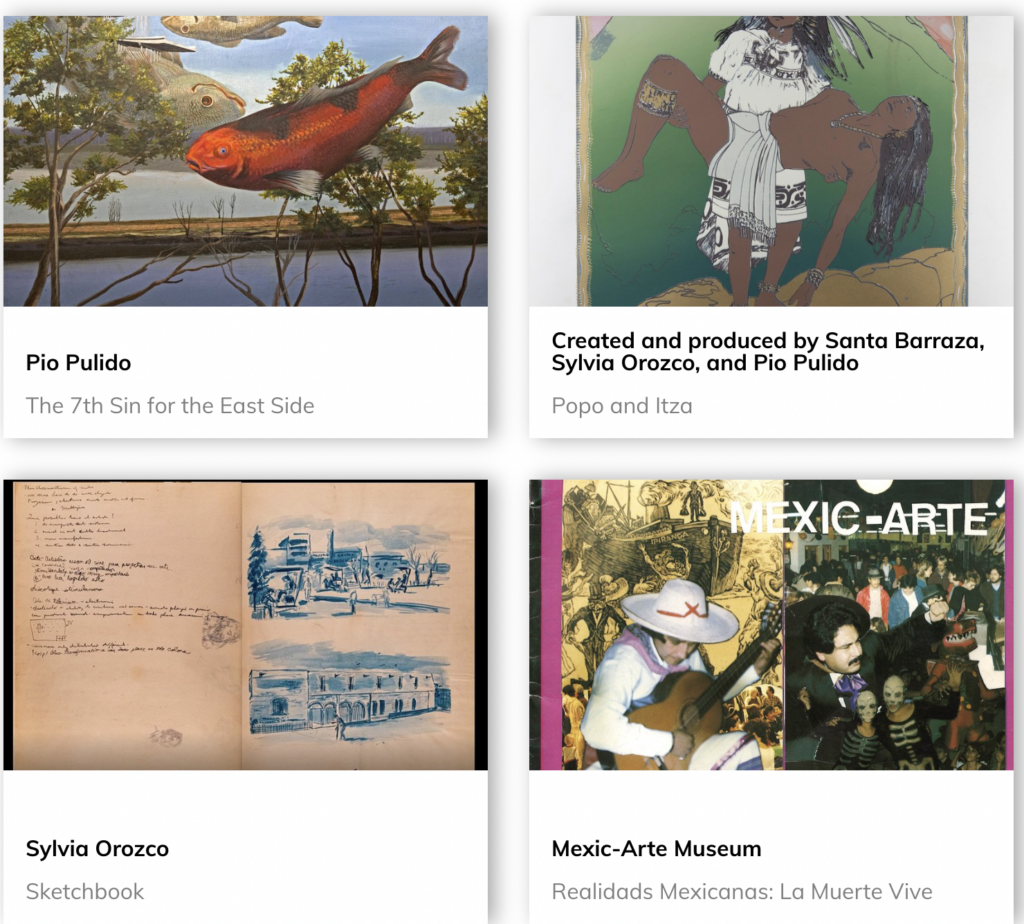1024x924 pixels.
Task: Open the Popo and Itza artwork image
Action: (x=771, y=161)
